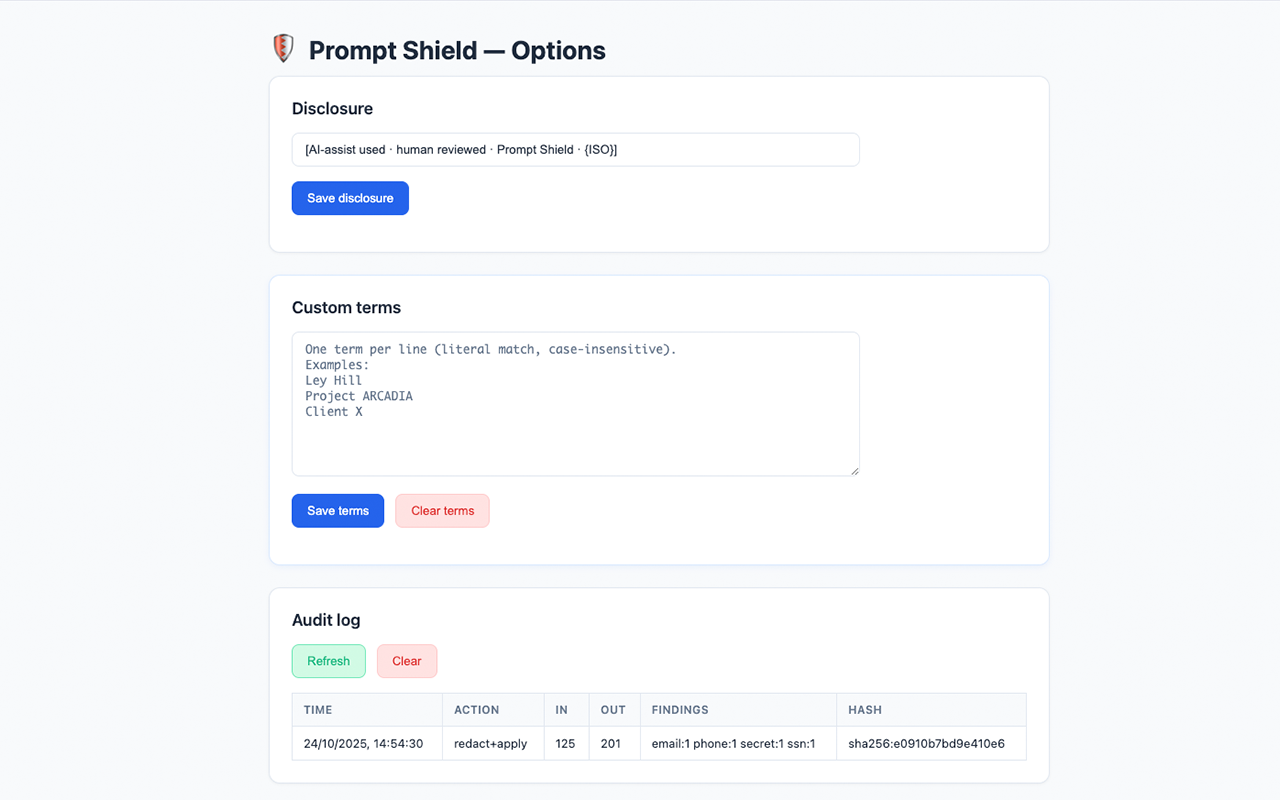
Task: Click the HASH column header
Action: coord(864,710)
